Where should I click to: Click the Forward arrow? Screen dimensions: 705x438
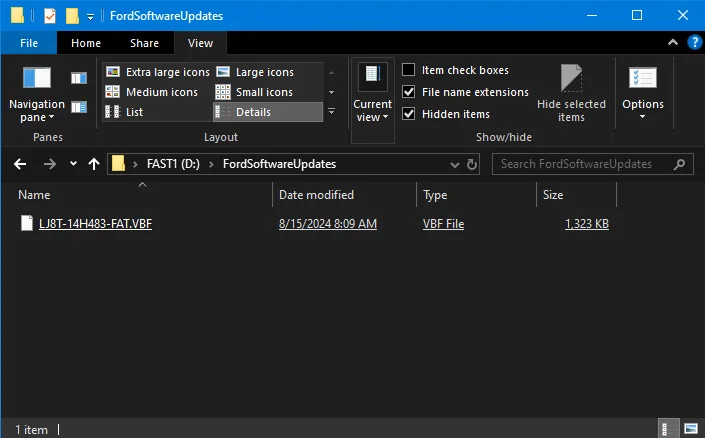coord(49,164)
